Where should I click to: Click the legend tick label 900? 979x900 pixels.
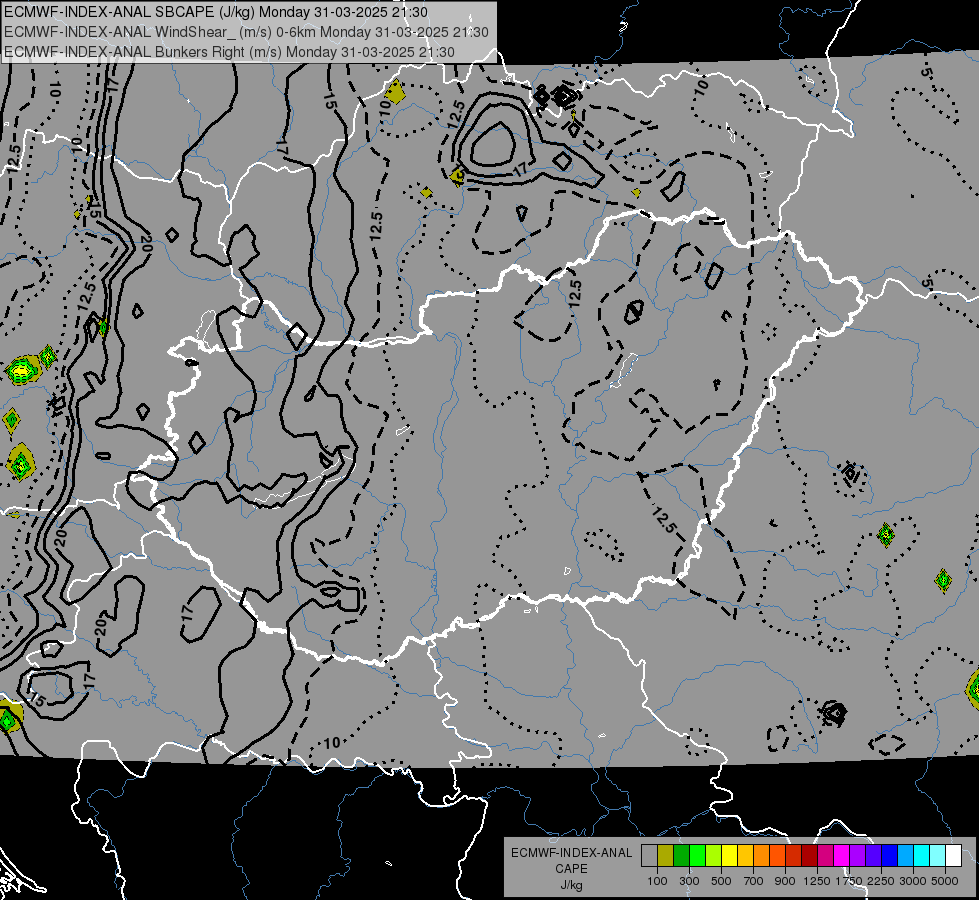785,881
